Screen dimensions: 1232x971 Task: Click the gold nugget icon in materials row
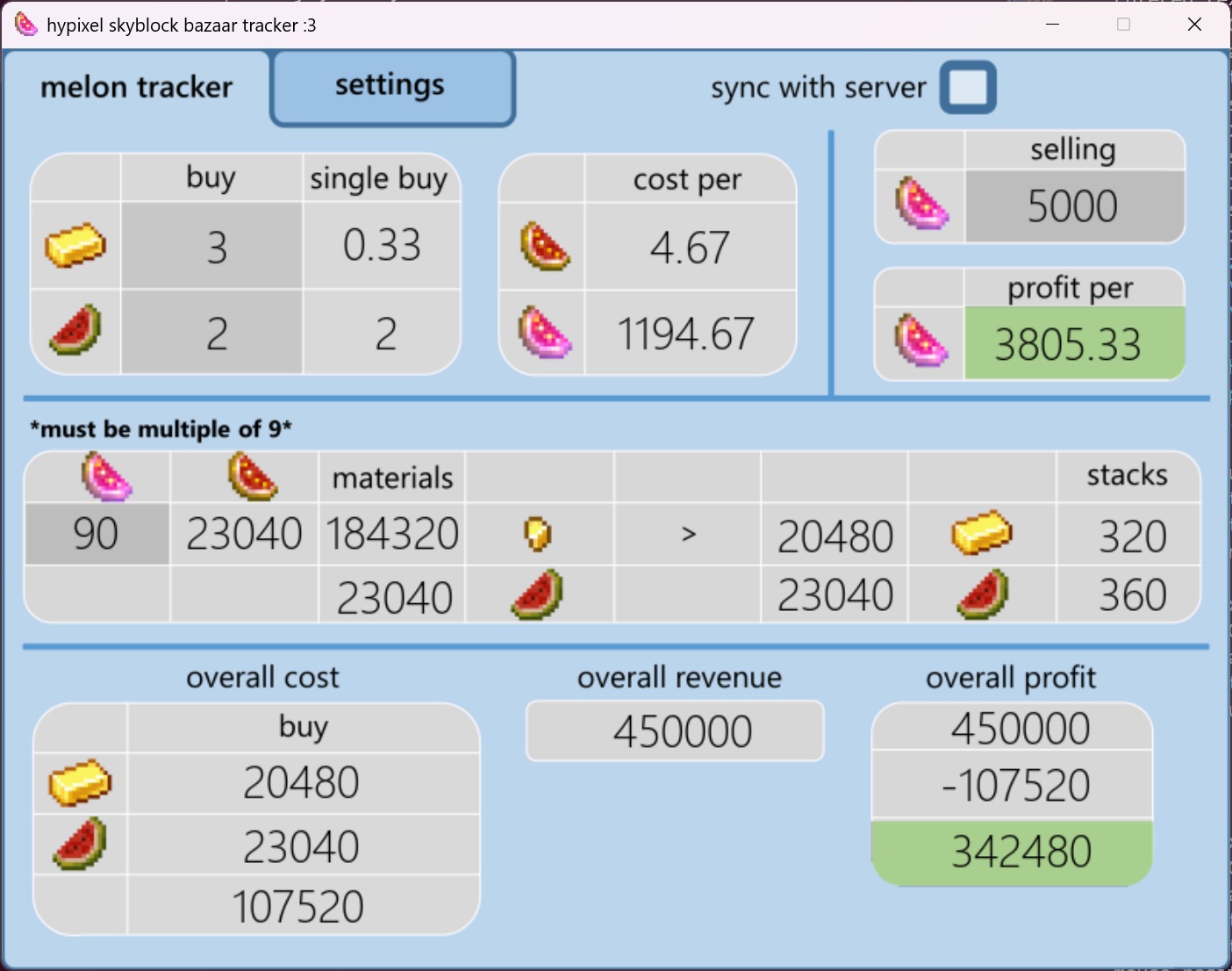(x=538, y=534)
